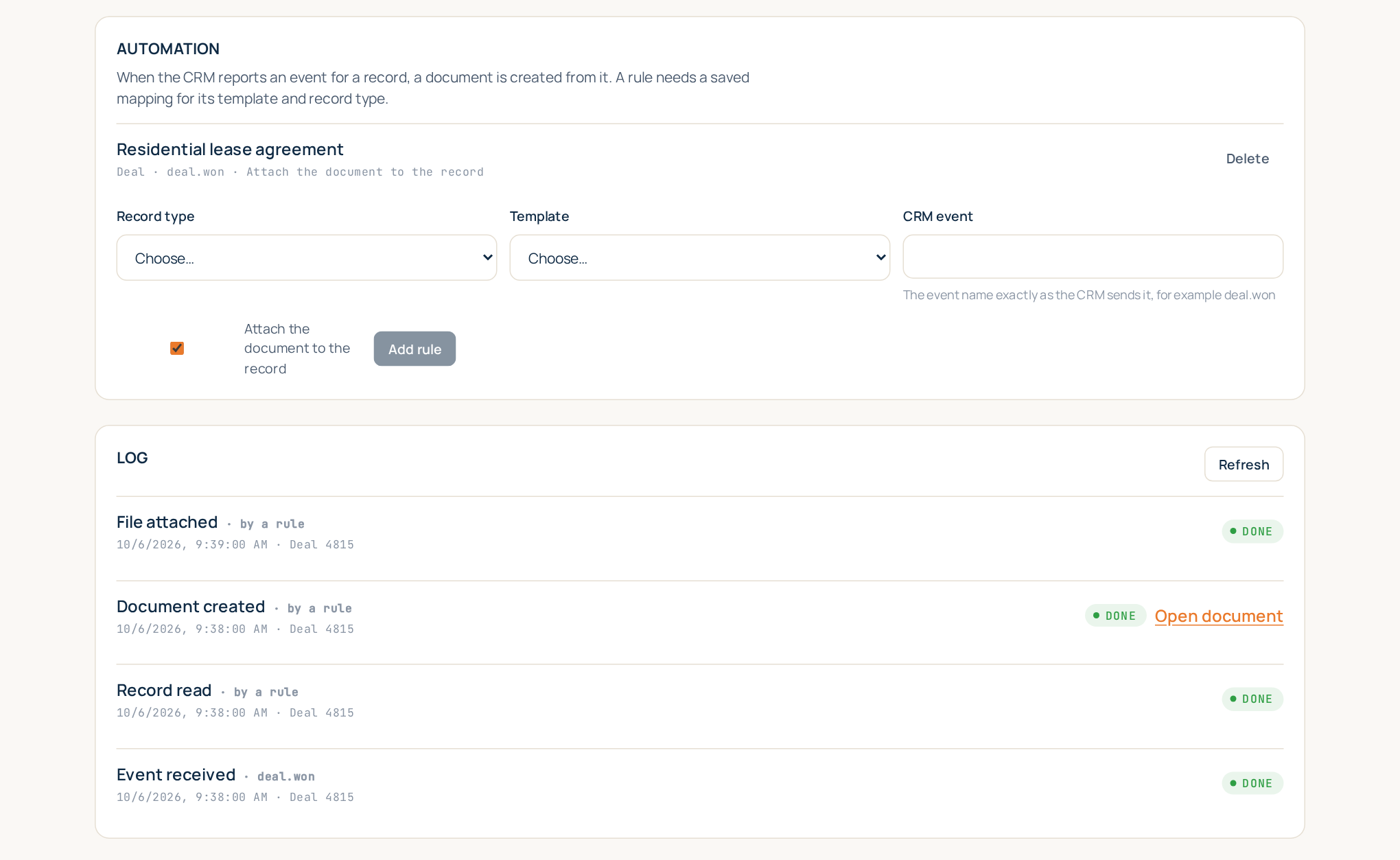Click the AUTOMATION section heading
The width and height of the screenshot is (1400, 860).
(x=168, y=49)
